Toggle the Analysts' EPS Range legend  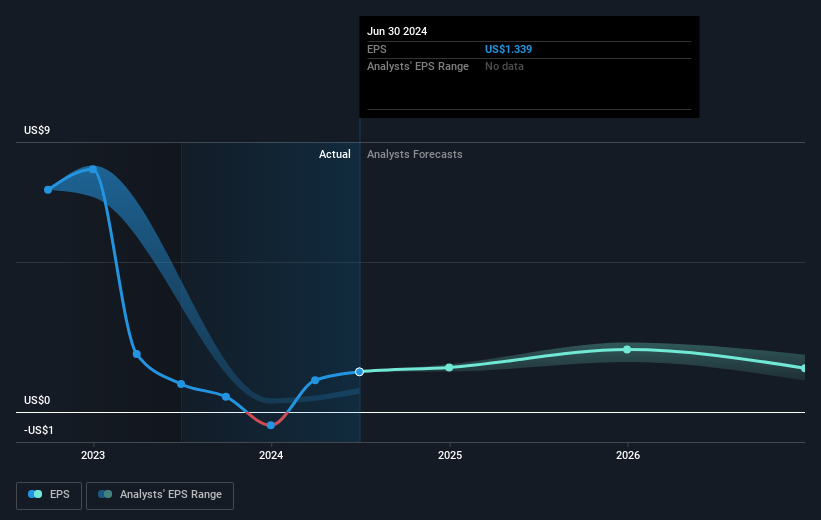pyautogui.click(x=160, y=495)
